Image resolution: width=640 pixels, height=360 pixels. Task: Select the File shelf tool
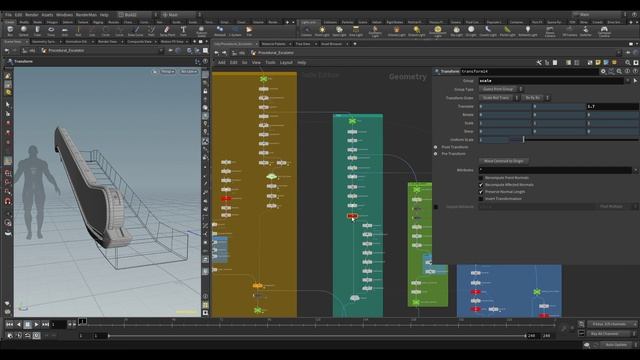(249, 31)
